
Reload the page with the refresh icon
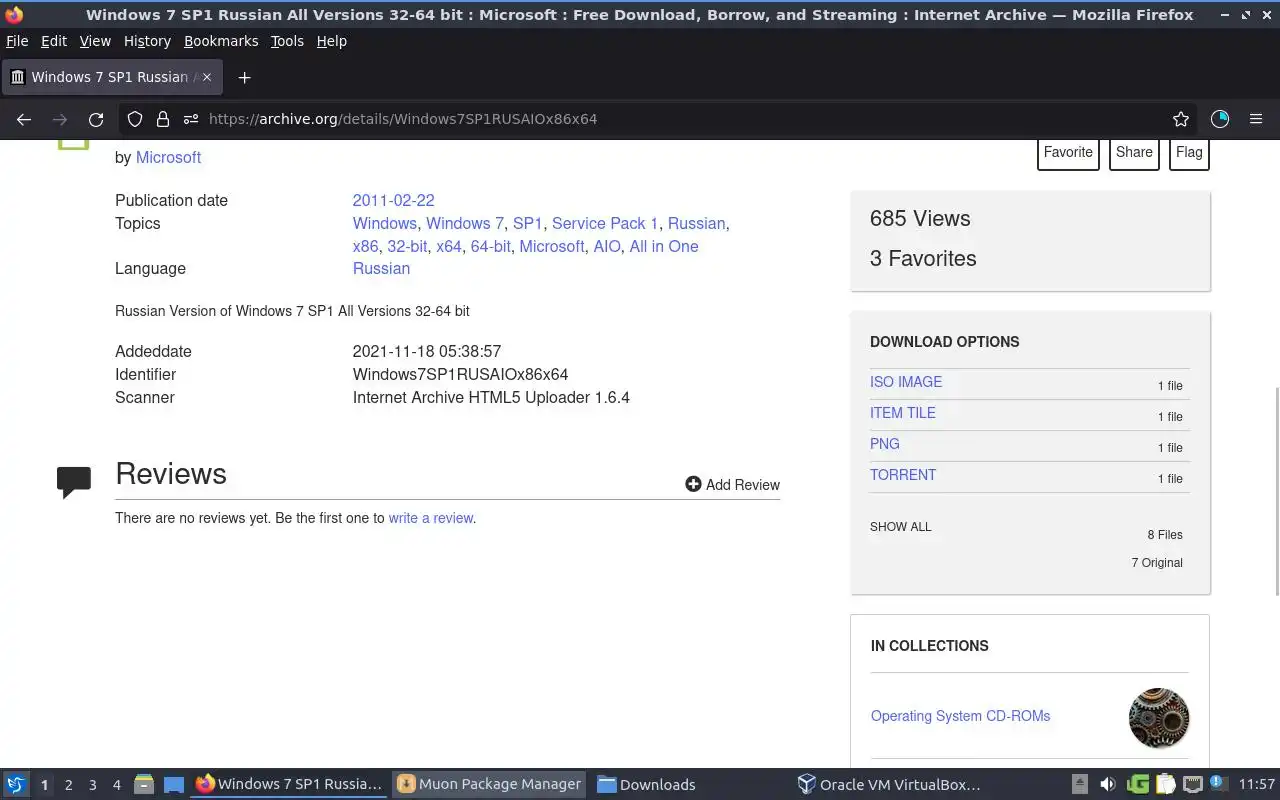point(96,119)
